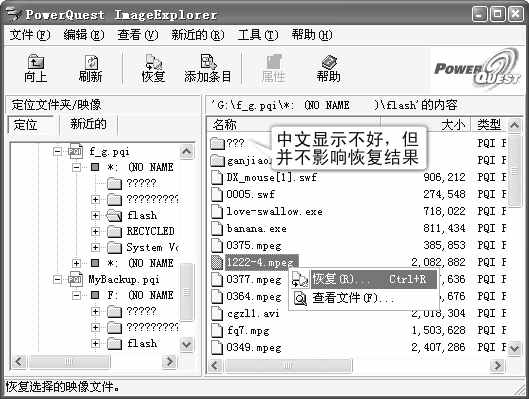The image size is (529, 399).
Task: Click file icon next to 0005.swf
Action: [217, 194]
